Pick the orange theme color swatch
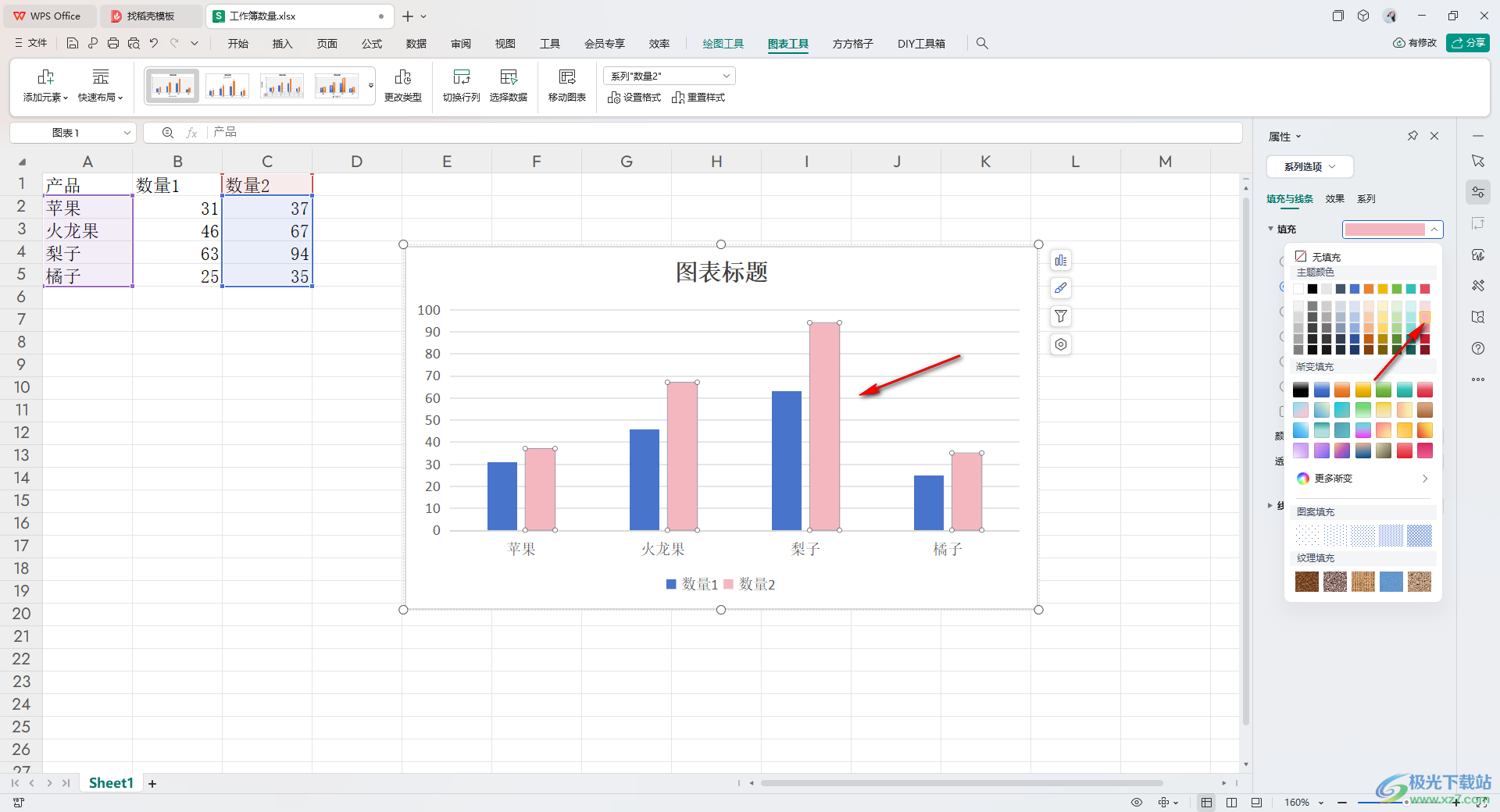 1369,290
